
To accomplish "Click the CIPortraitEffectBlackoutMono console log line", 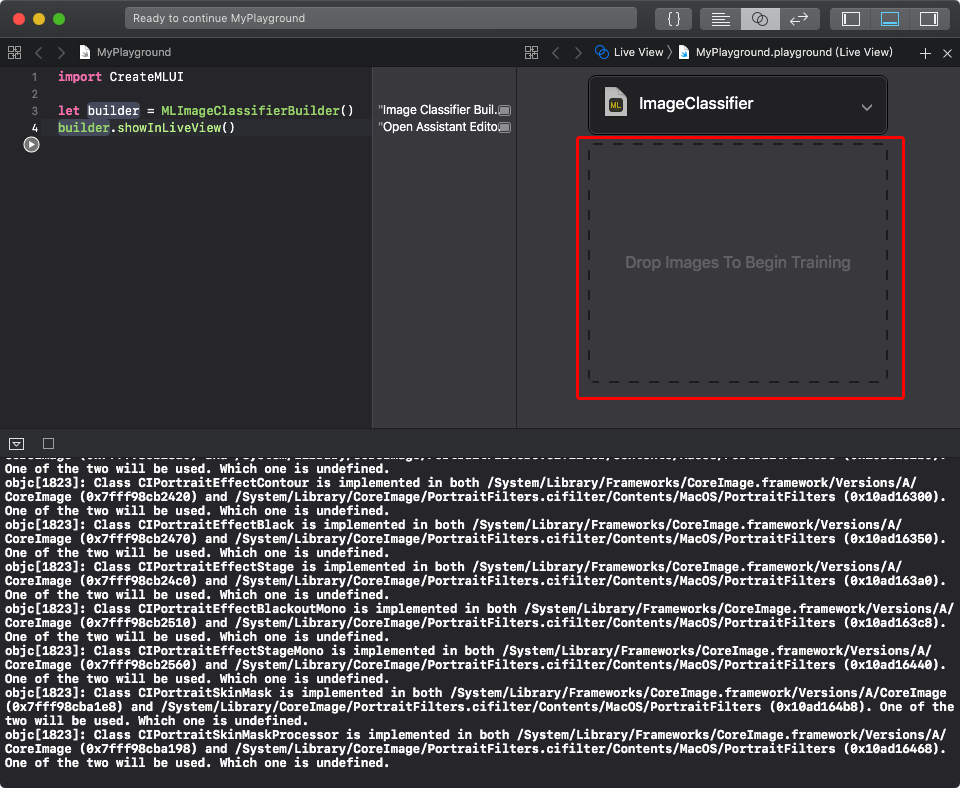I will pos(479,623).
